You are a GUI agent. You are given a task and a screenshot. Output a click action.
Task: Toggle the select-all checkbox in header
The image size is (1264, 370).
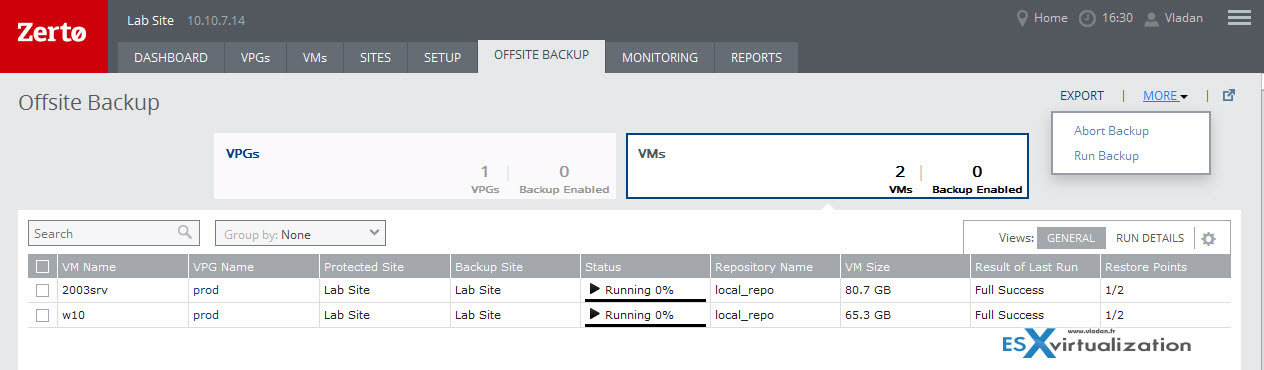(x=42, y=267)
